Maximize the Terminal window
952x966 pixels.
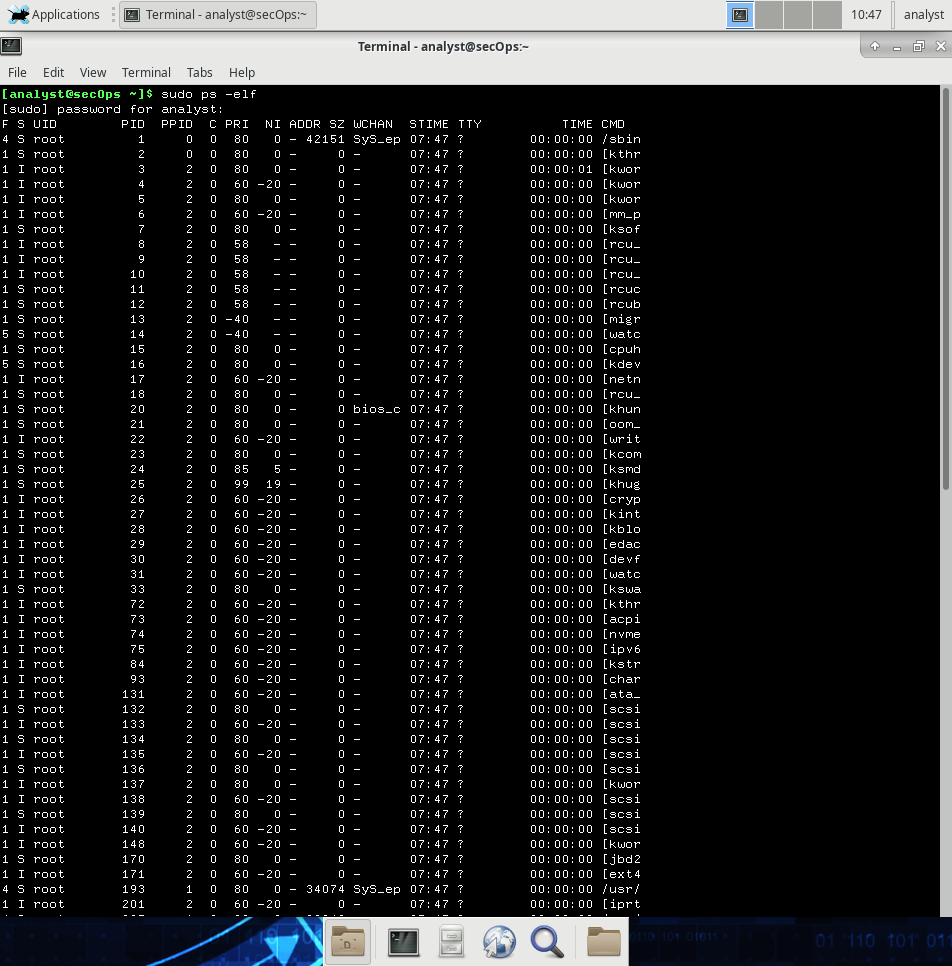918,46
